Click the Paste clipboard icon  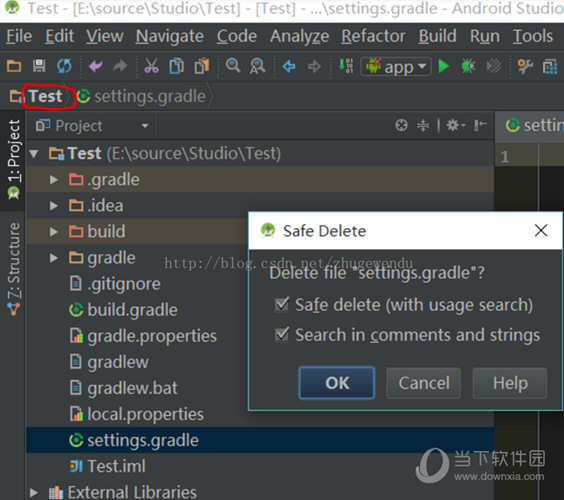[x=201, y=66]
